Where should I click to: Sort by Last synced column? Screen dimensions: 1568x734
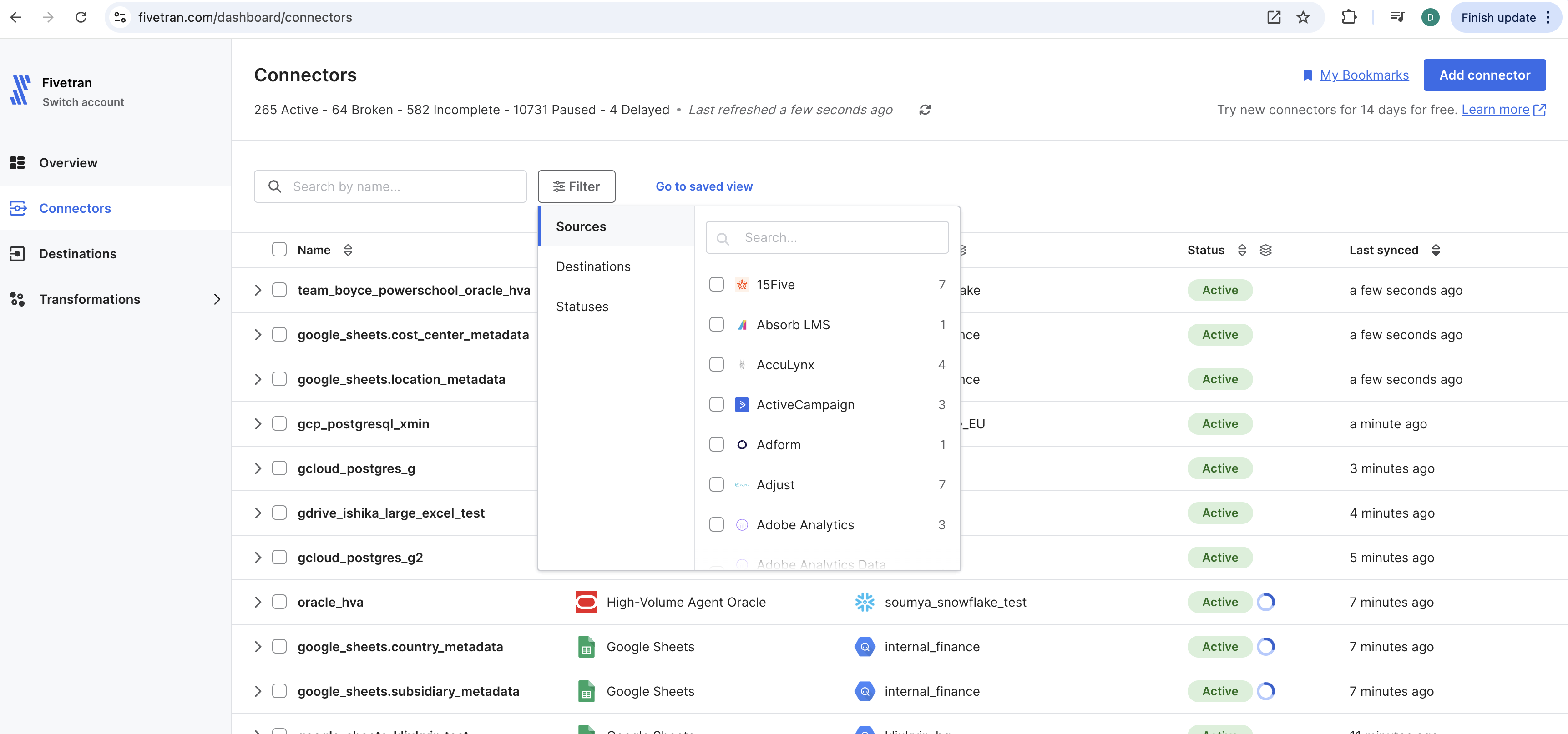click(x=1435, y=250)
